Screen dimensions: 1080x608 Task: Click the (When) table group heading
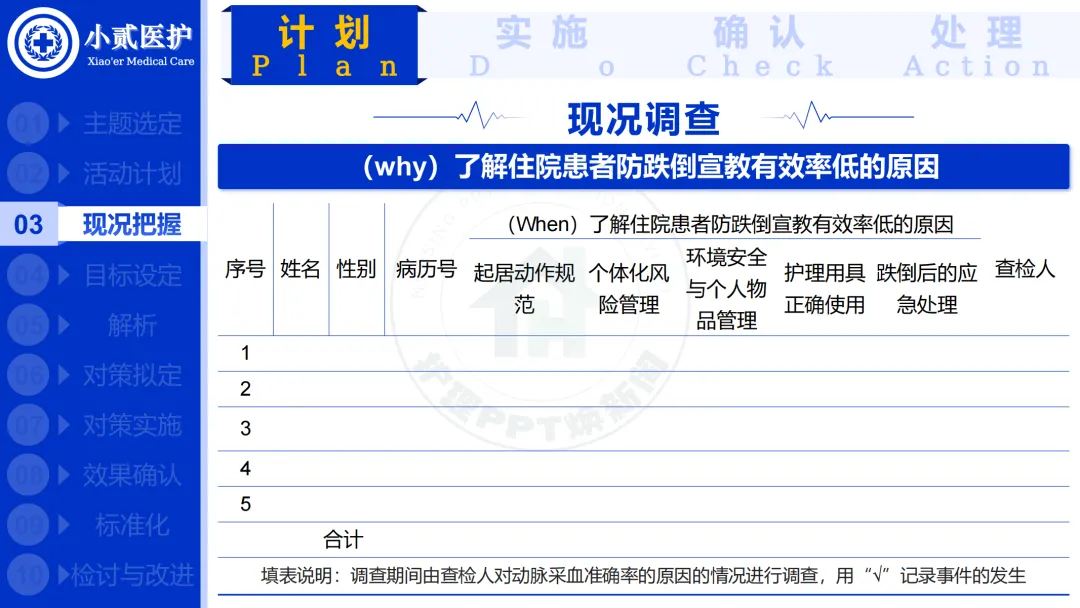tap(730, 224)
